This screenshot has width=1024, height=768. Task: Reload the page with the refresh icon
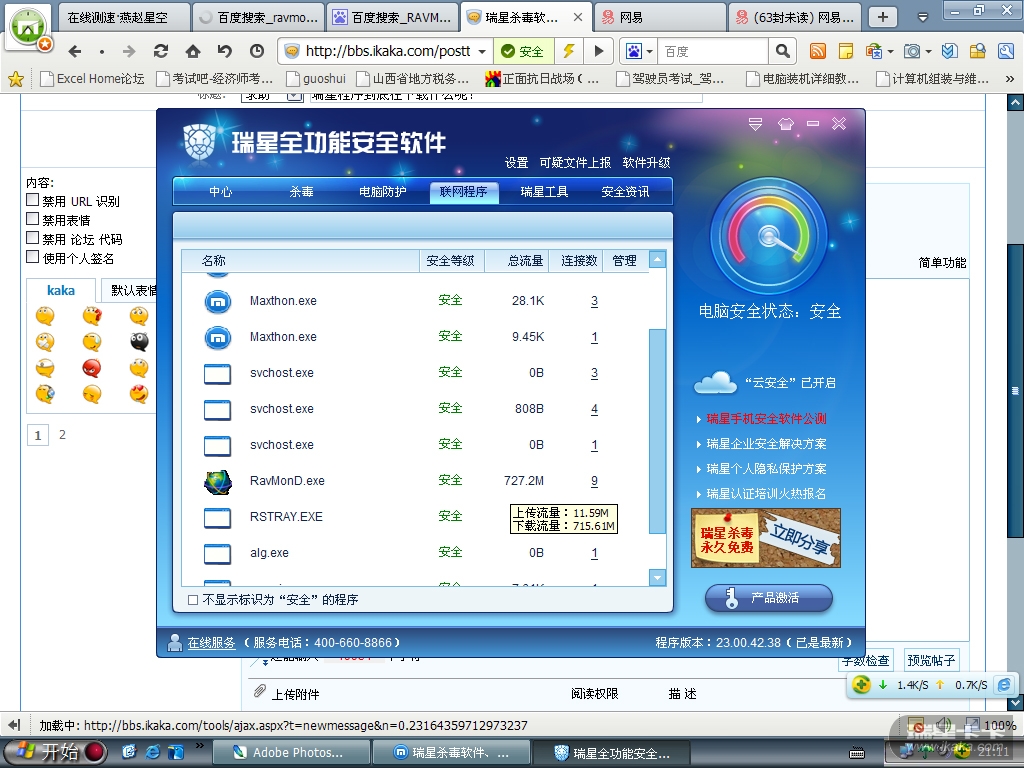(161, 51)
